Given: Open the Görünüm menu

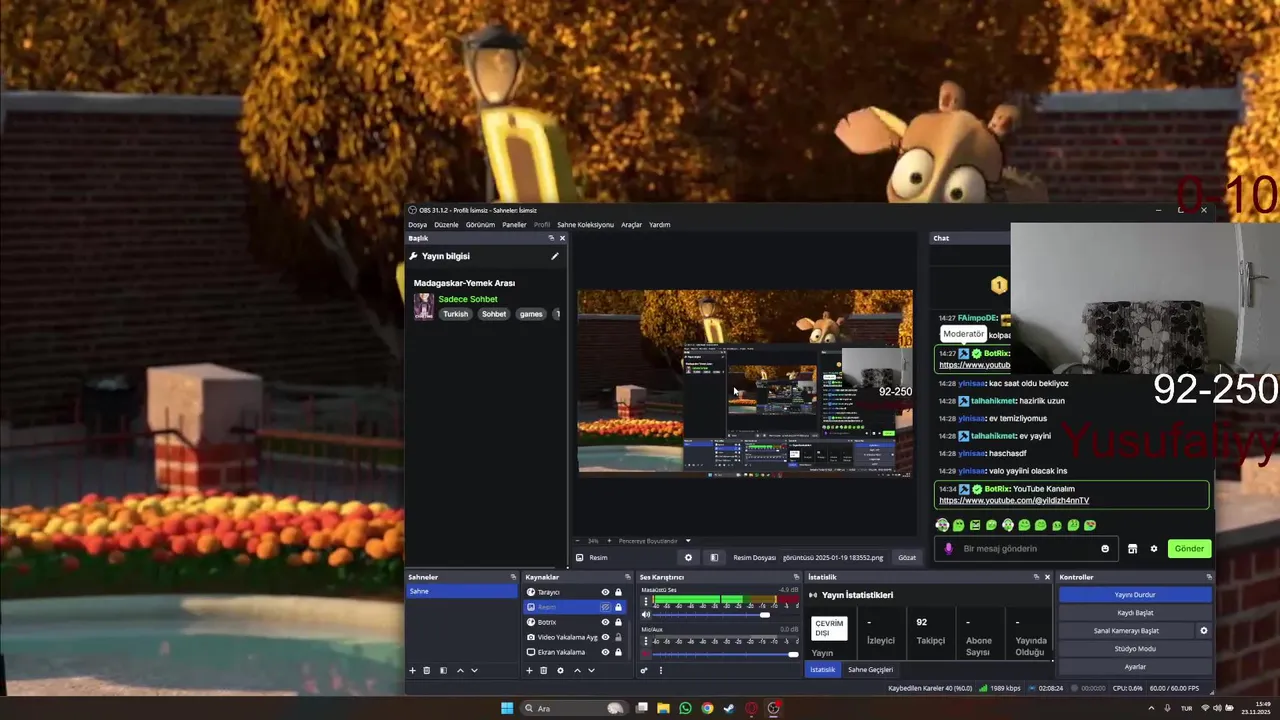Looking at the screenshot, I should point(480,225).
